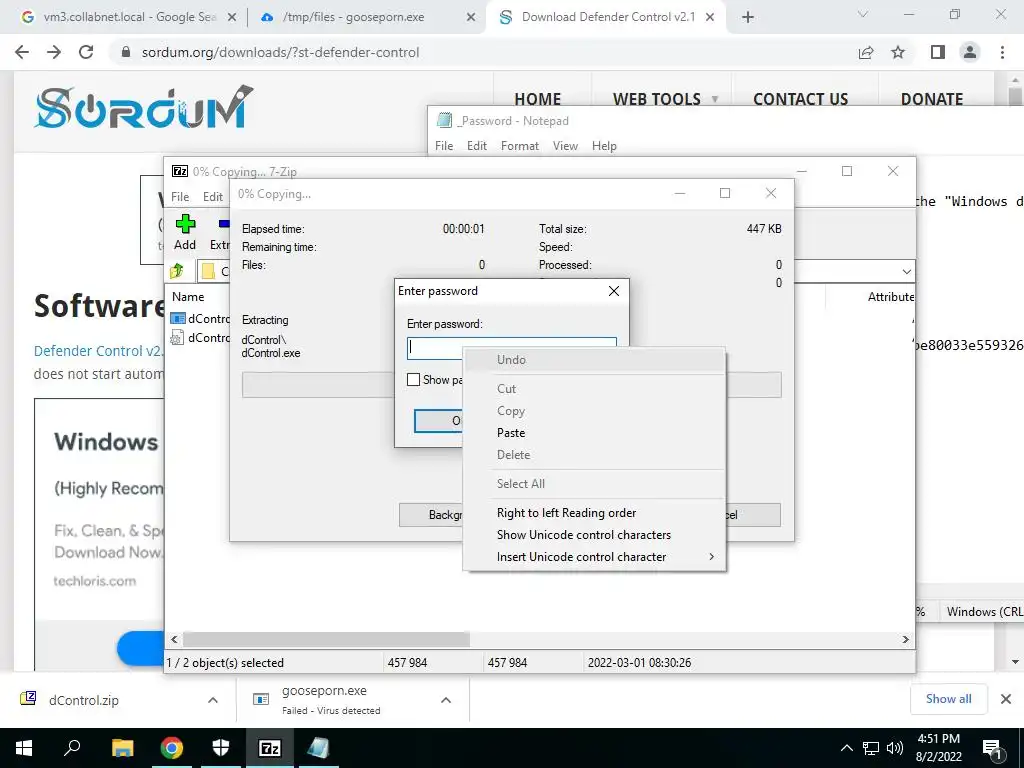Screen dimensions: 1024x768
Task: Open Chrome three-dot menu
Action: coord(1002,52)
